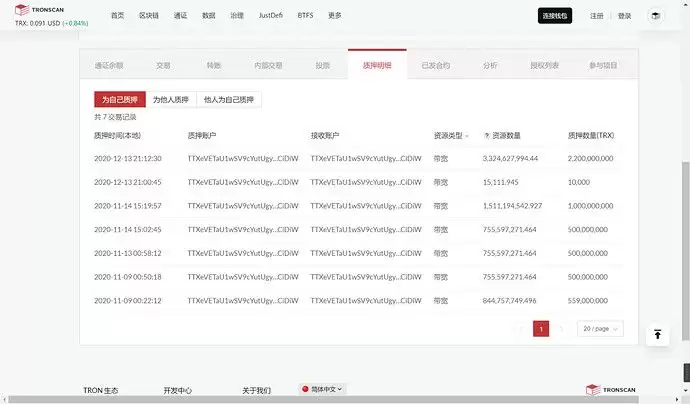The width and height of the screenshot is (690, 404).
Task: Click the TRONSCAN logo in the header
Action: 39,9
